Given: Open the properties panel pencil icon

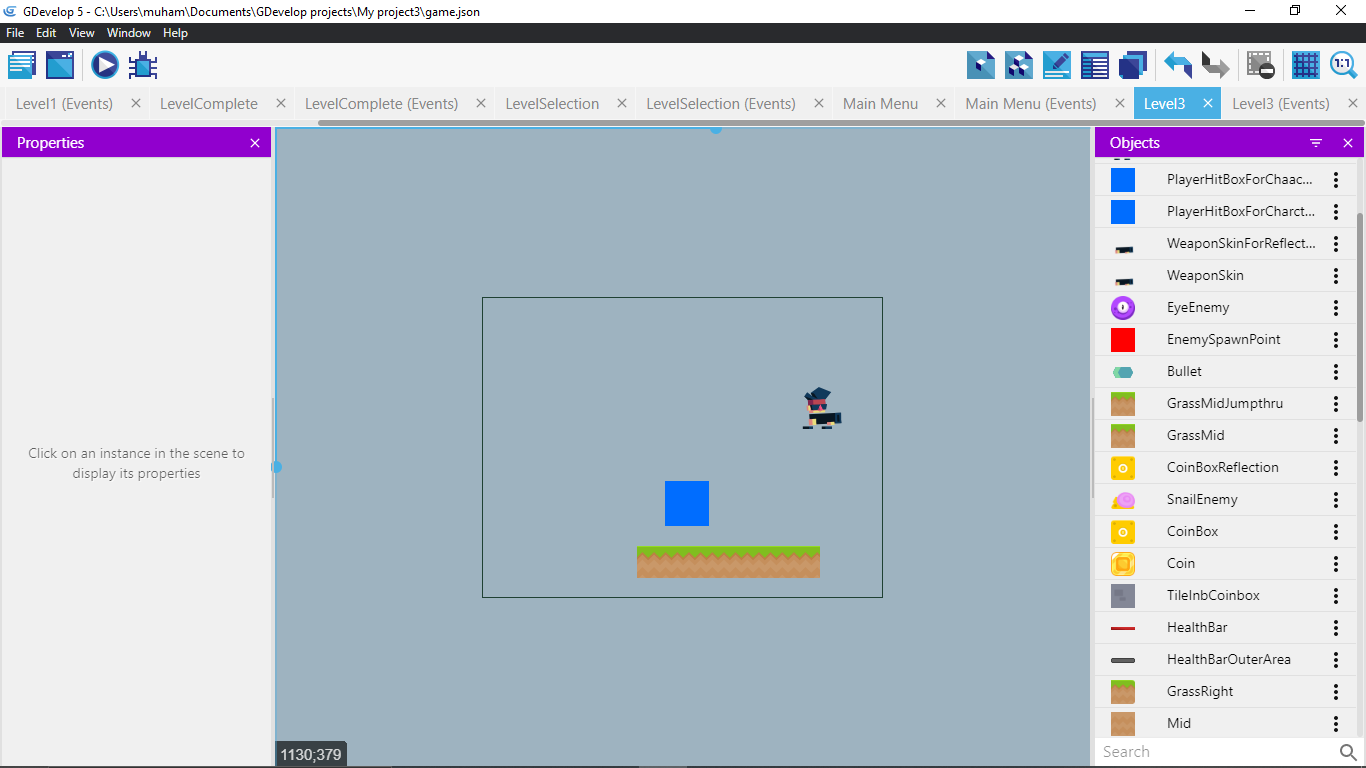Looking at the screenshot, I should (x=1057, y=65).
